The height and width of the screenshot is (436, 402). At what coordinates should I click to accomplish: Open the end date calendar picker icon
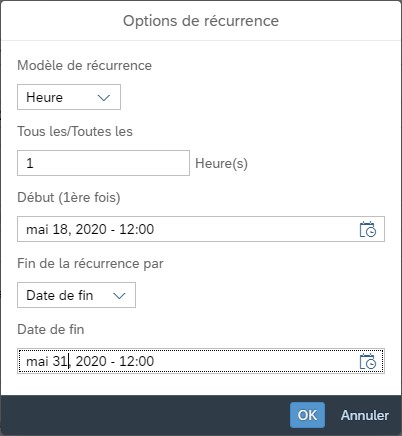[368, 361]
